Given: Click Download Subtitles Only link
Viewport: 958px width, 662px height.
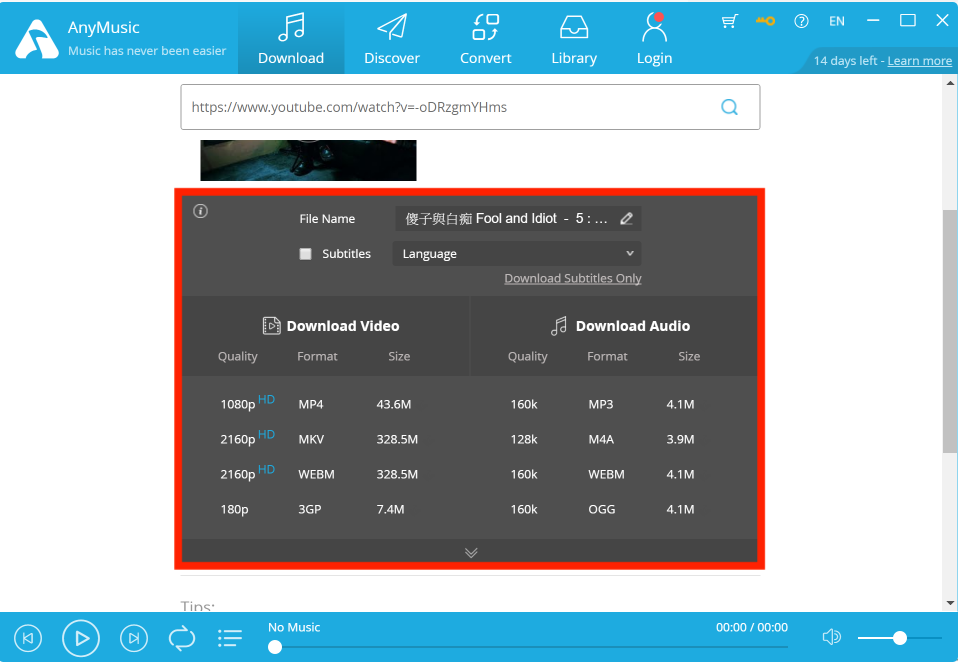Looking at the screenshot, I should (x=572, y=278).
